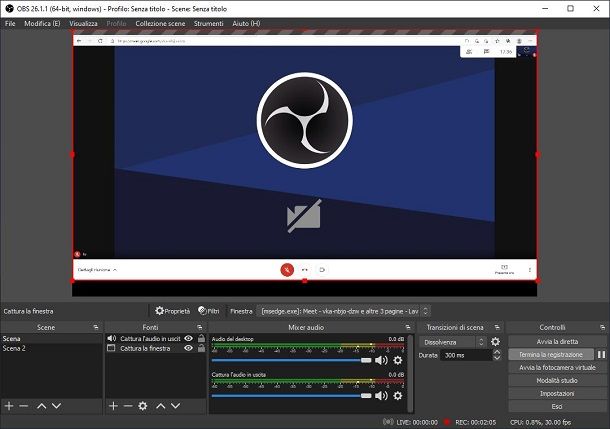Mute Audio del desktop speaker icon

[x=381, y=360]
